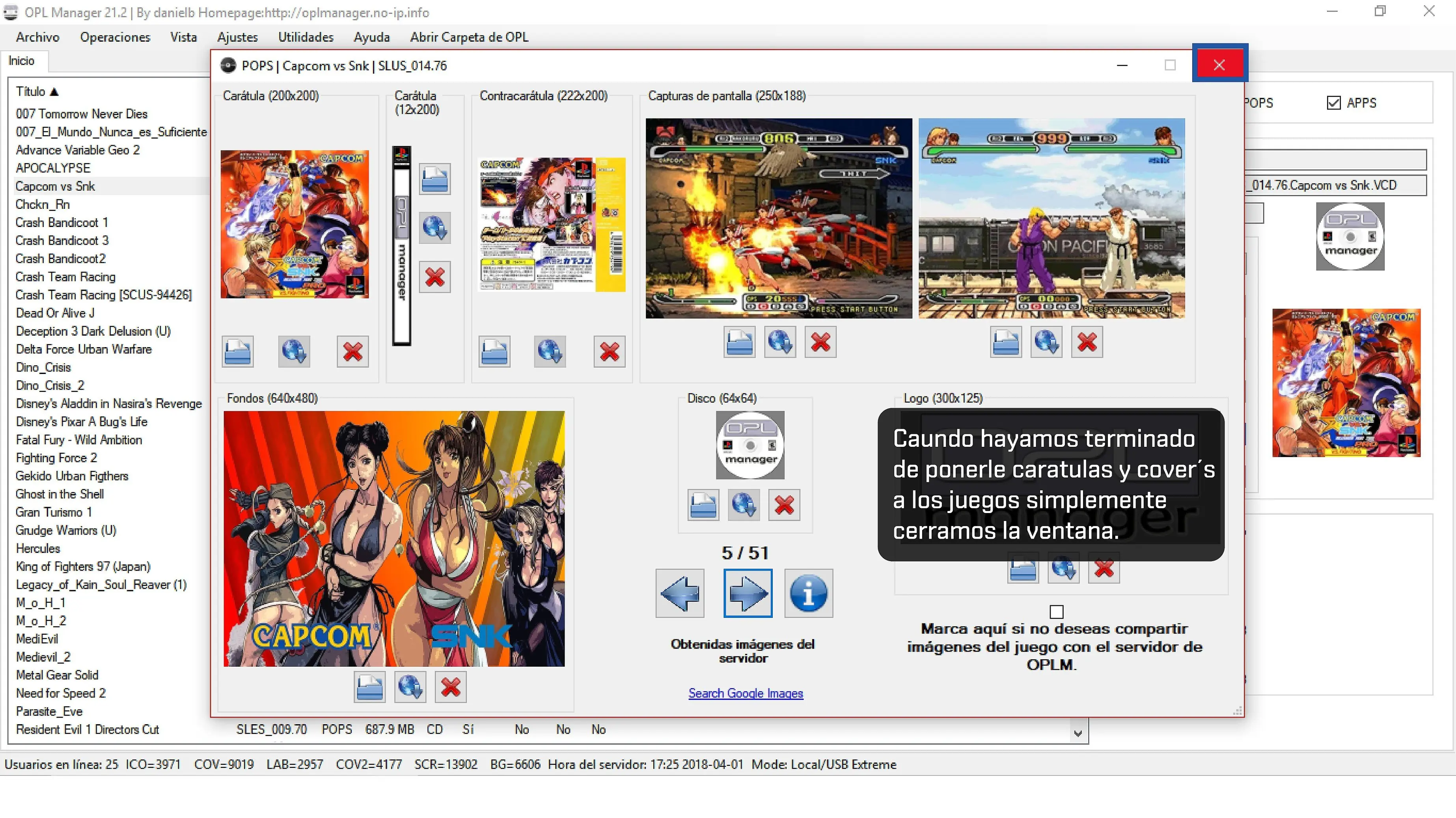Download first screenshot capture from server
1456x818 pixels.
click(x=780, y=342)
